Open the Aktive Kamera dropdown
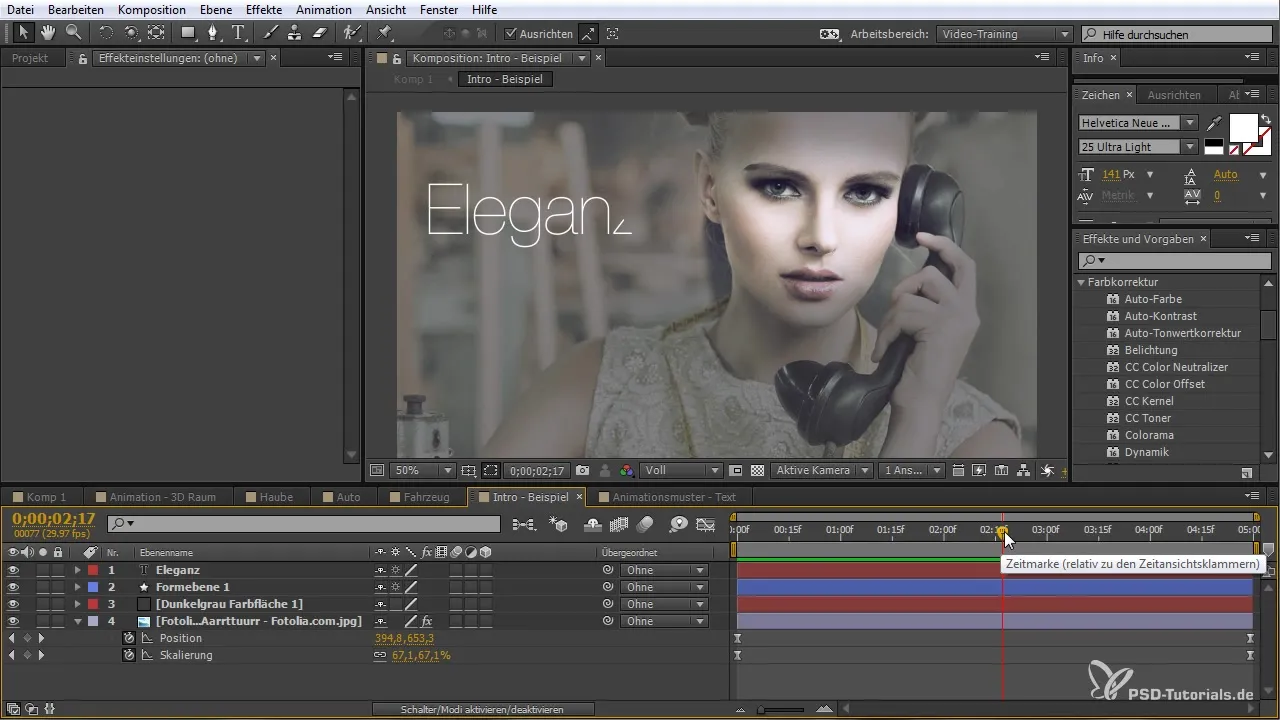The image size is (1280, 720). click(820, 470)
